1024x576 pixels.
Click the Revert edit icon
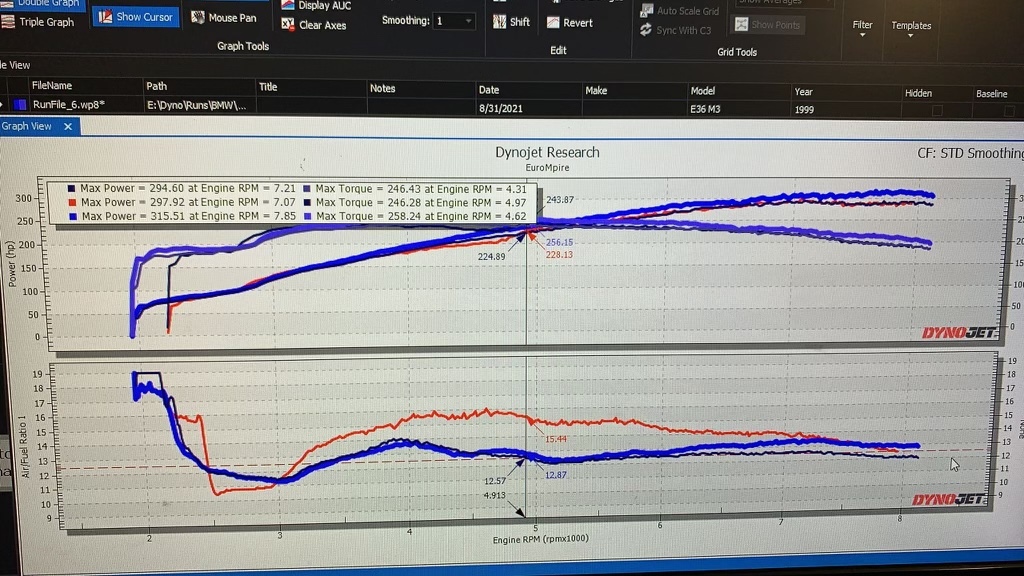[554, 22]
